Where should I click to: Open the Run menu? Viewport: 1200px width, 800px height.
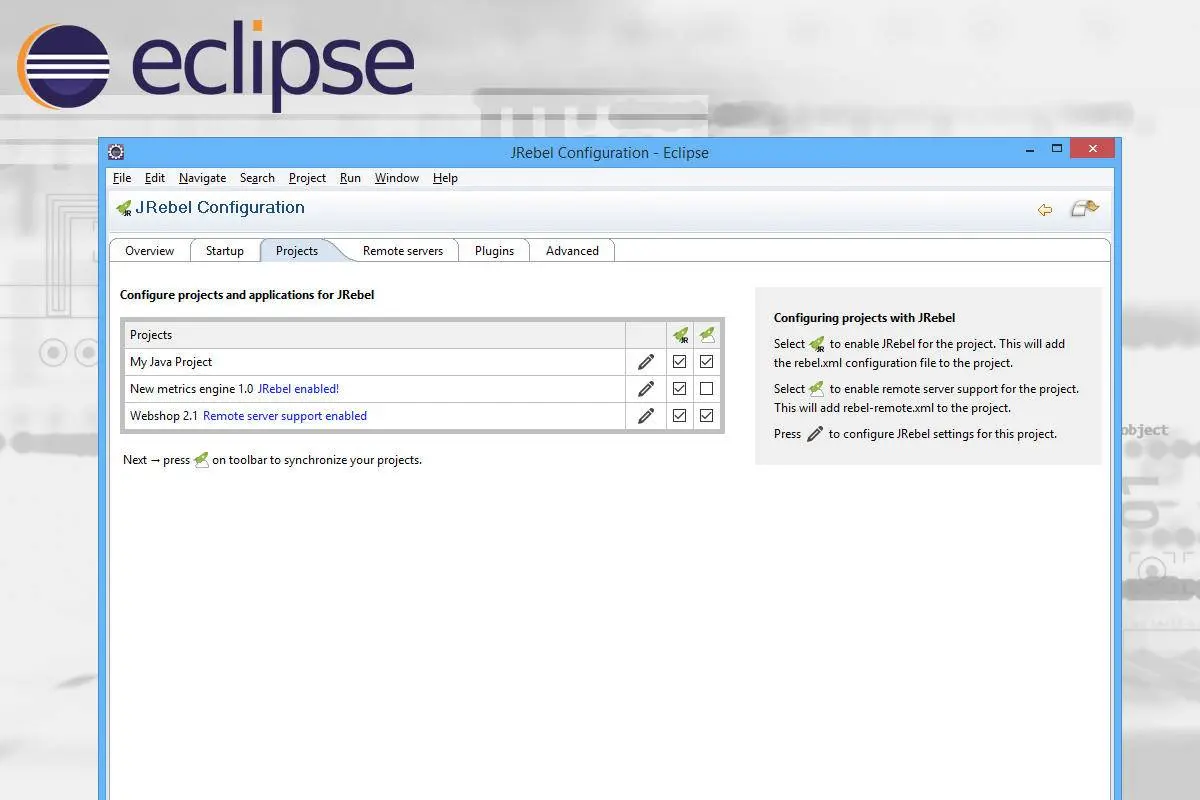350,178
